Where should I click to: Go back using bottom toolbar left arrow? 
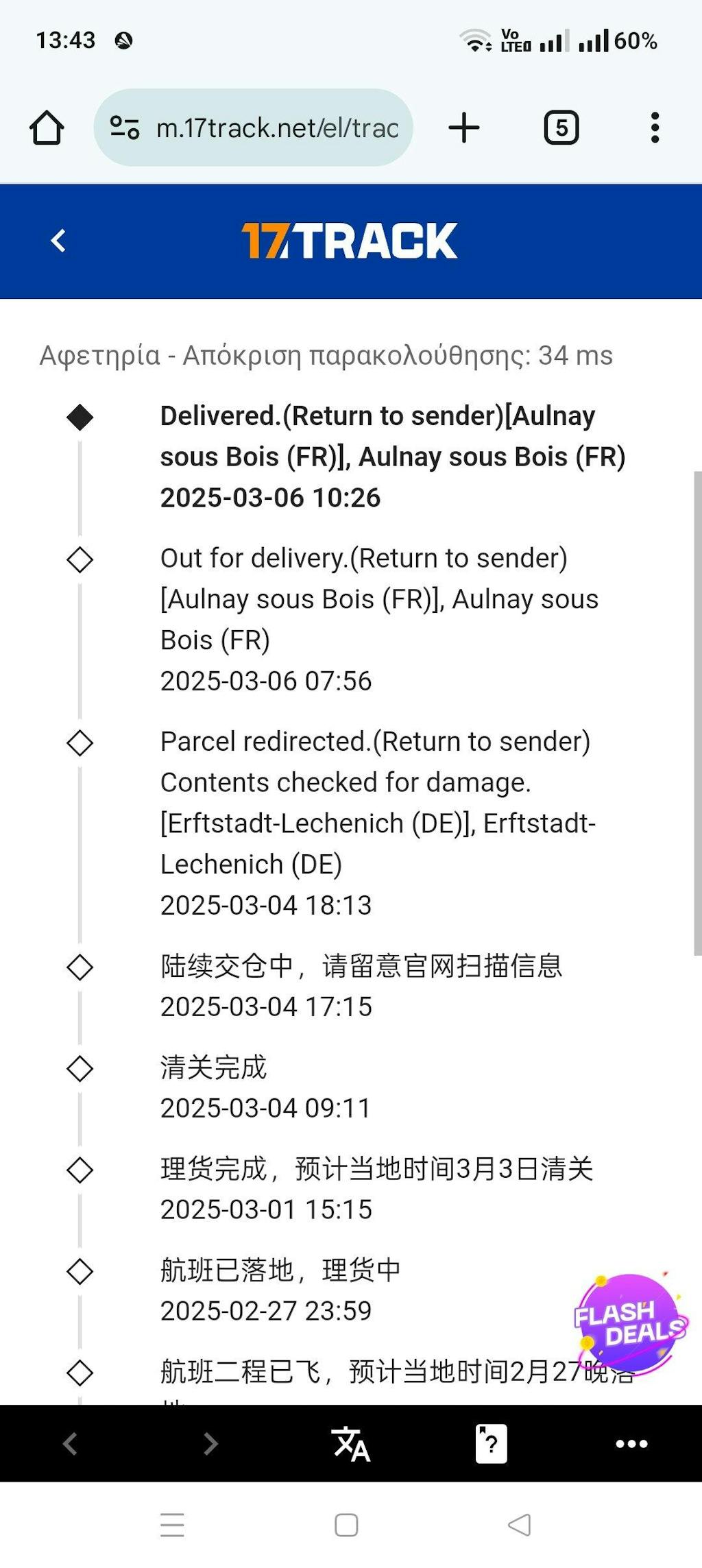point(70,1443)
